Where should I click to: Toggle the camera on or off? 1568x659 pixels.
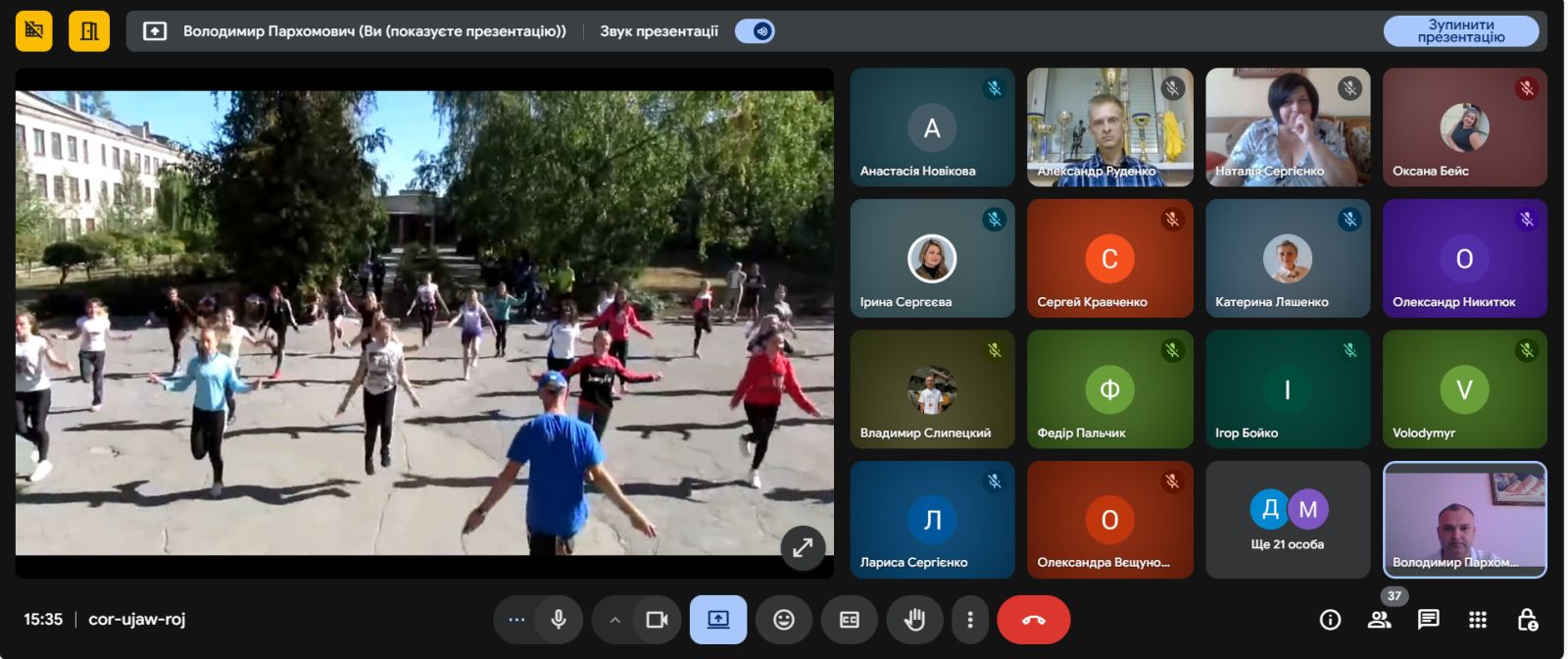tap(657, 620)
